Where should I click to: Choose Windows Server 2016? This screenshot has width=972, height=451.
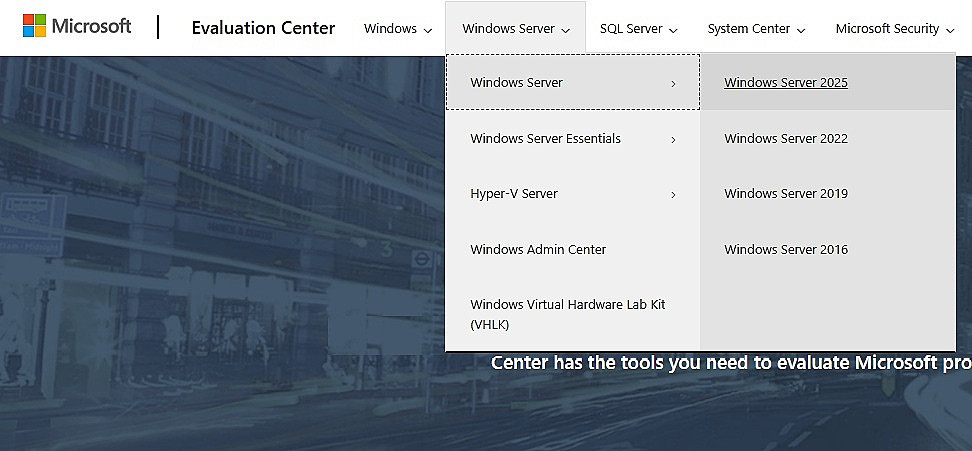point(828,249)
